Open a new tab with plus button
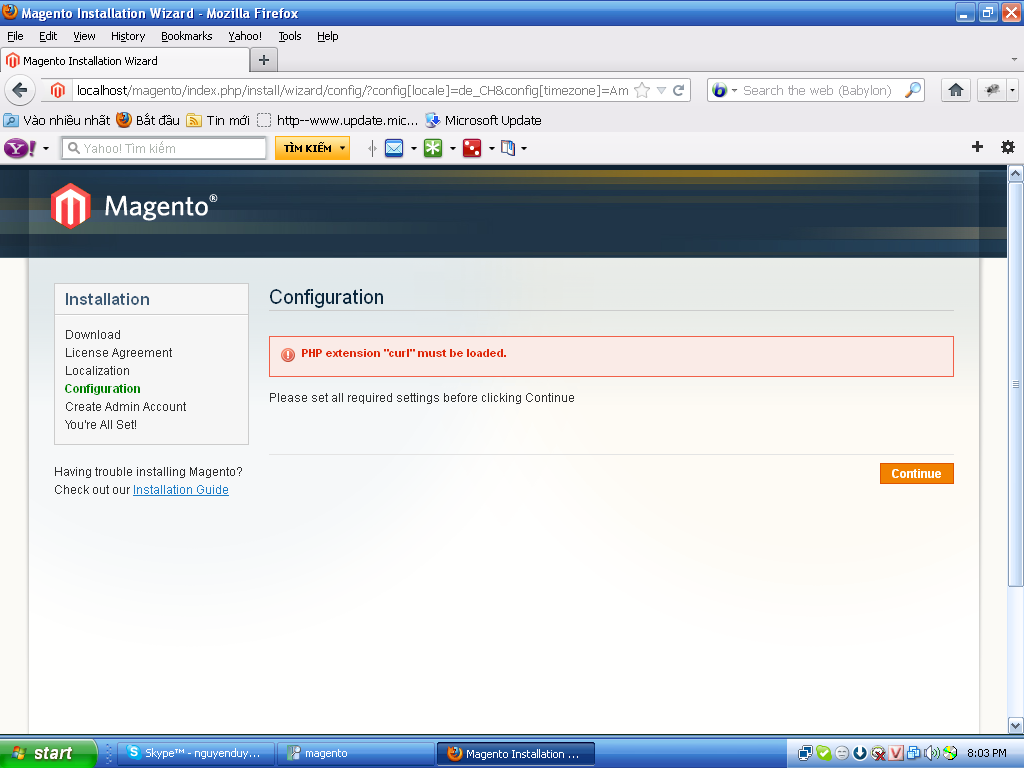 (264, 60)
